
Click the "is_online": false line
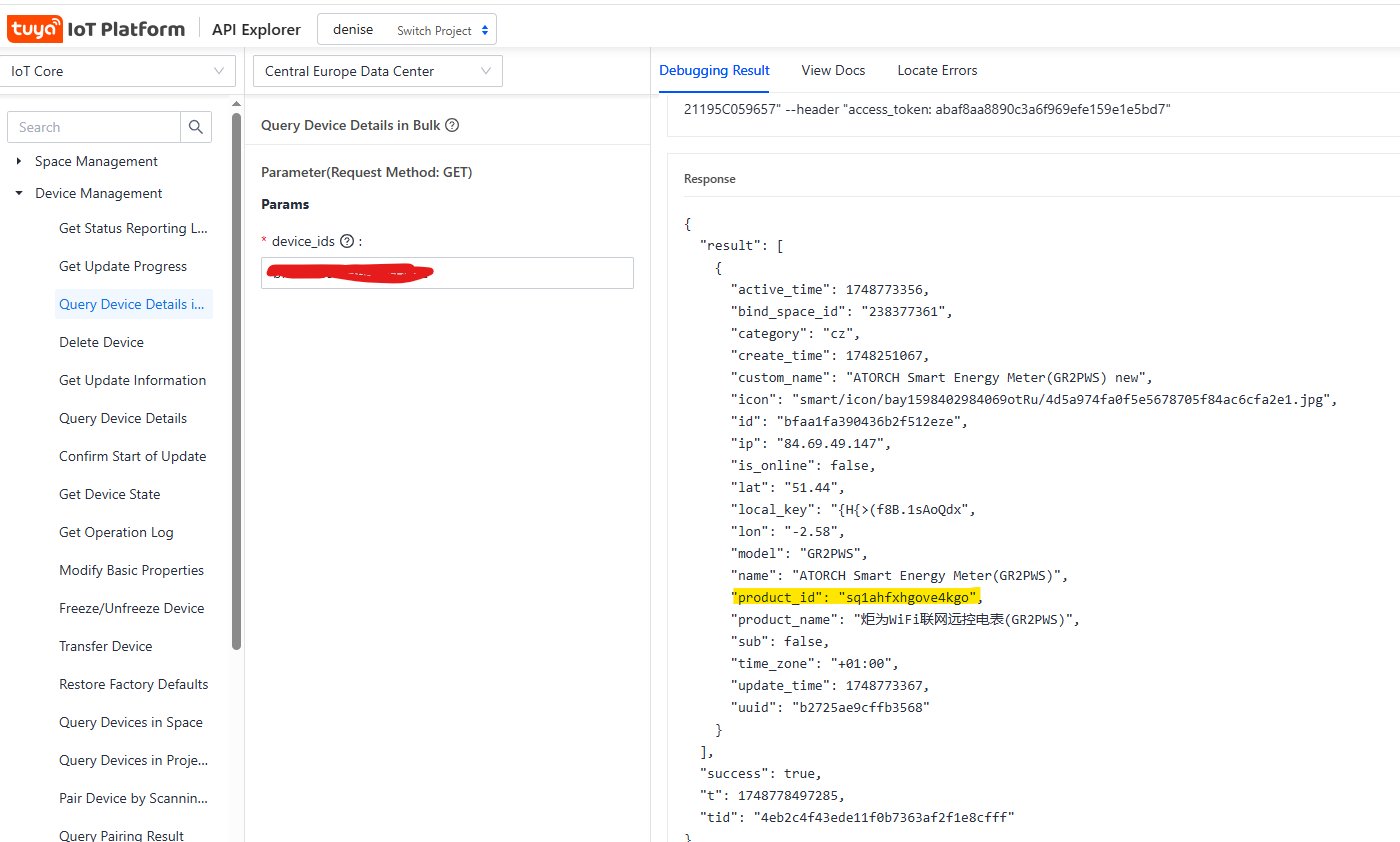coord(804,465)
